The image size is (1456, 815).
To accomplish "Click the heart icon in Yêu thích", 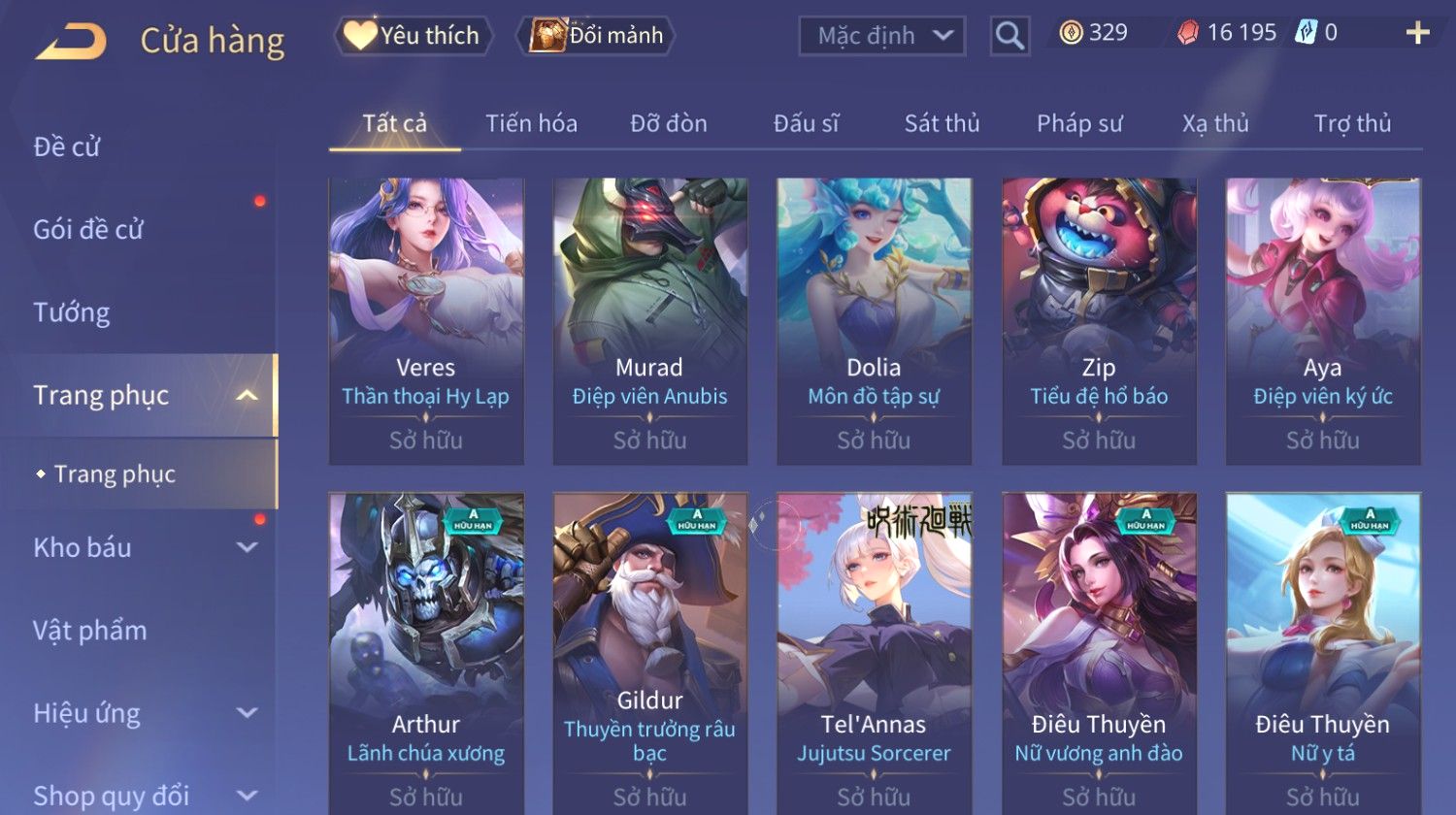I will (x=359, y=35).
